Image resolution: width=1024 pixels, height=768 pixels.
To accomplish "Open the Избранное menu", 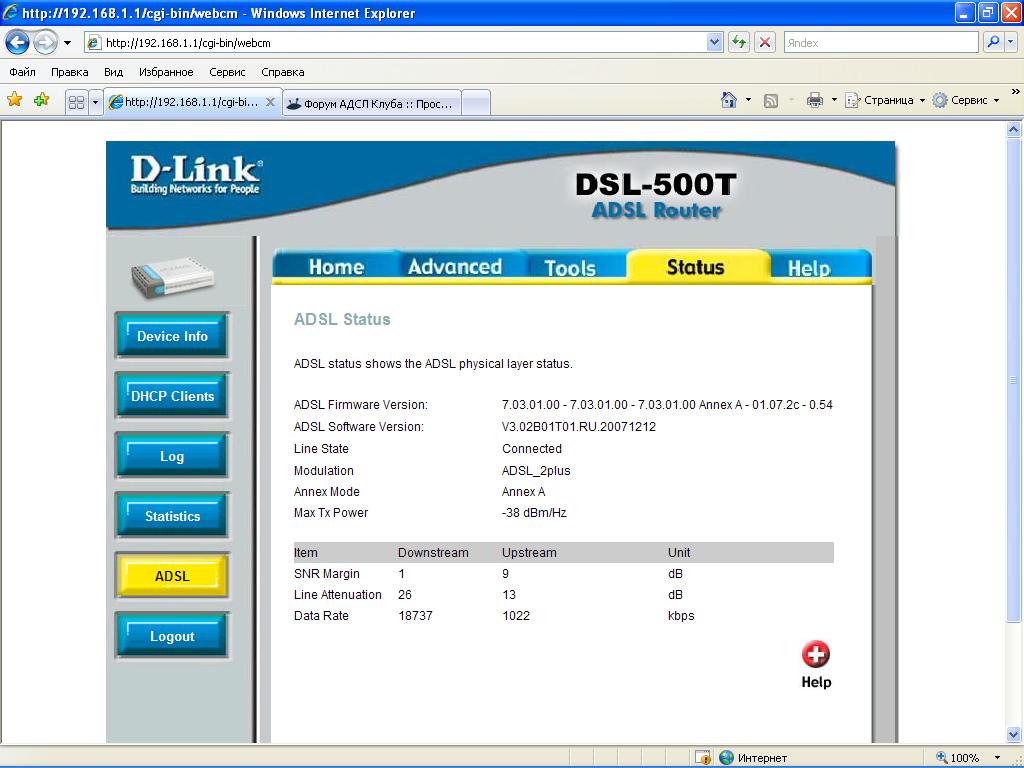I will pyautogui.click(x=166, y=72).
